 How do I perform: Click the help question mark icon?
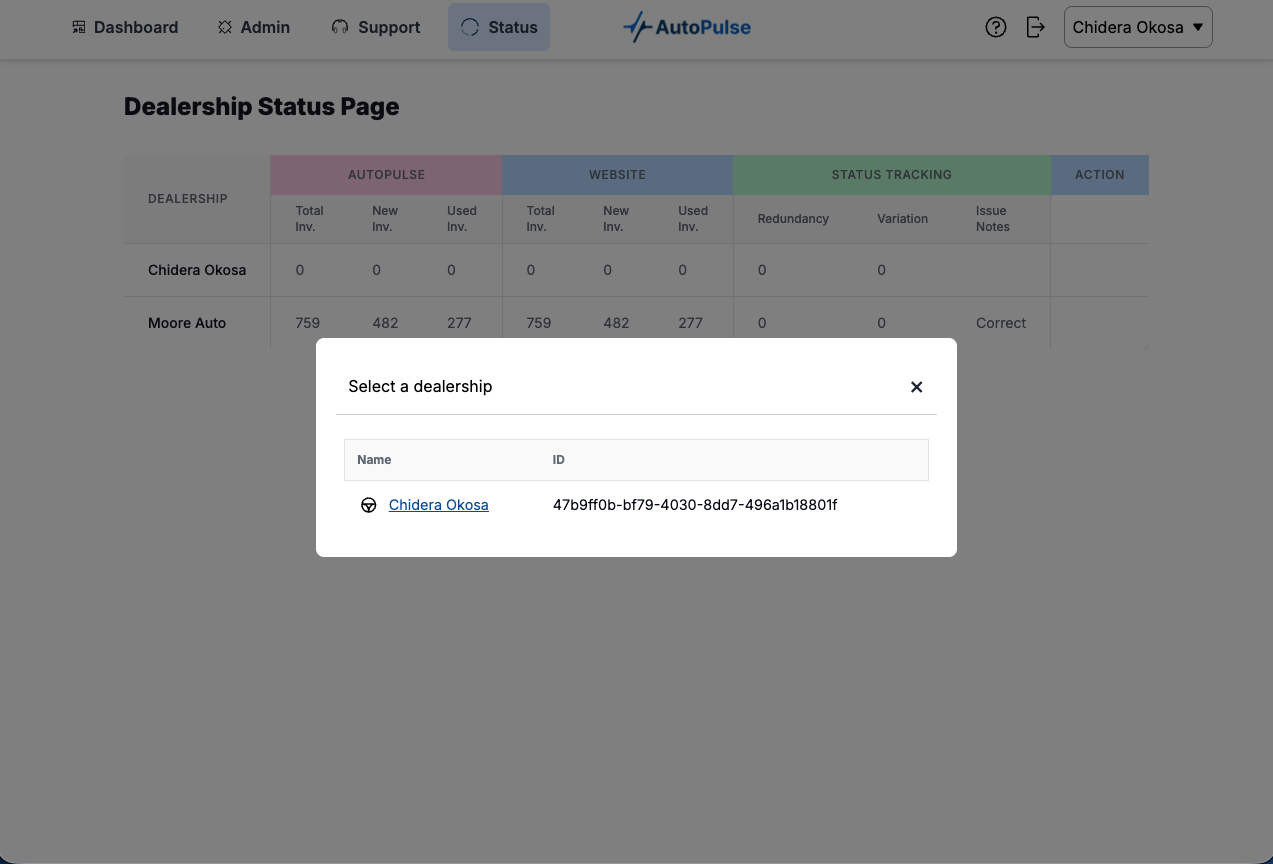(995, 28)
